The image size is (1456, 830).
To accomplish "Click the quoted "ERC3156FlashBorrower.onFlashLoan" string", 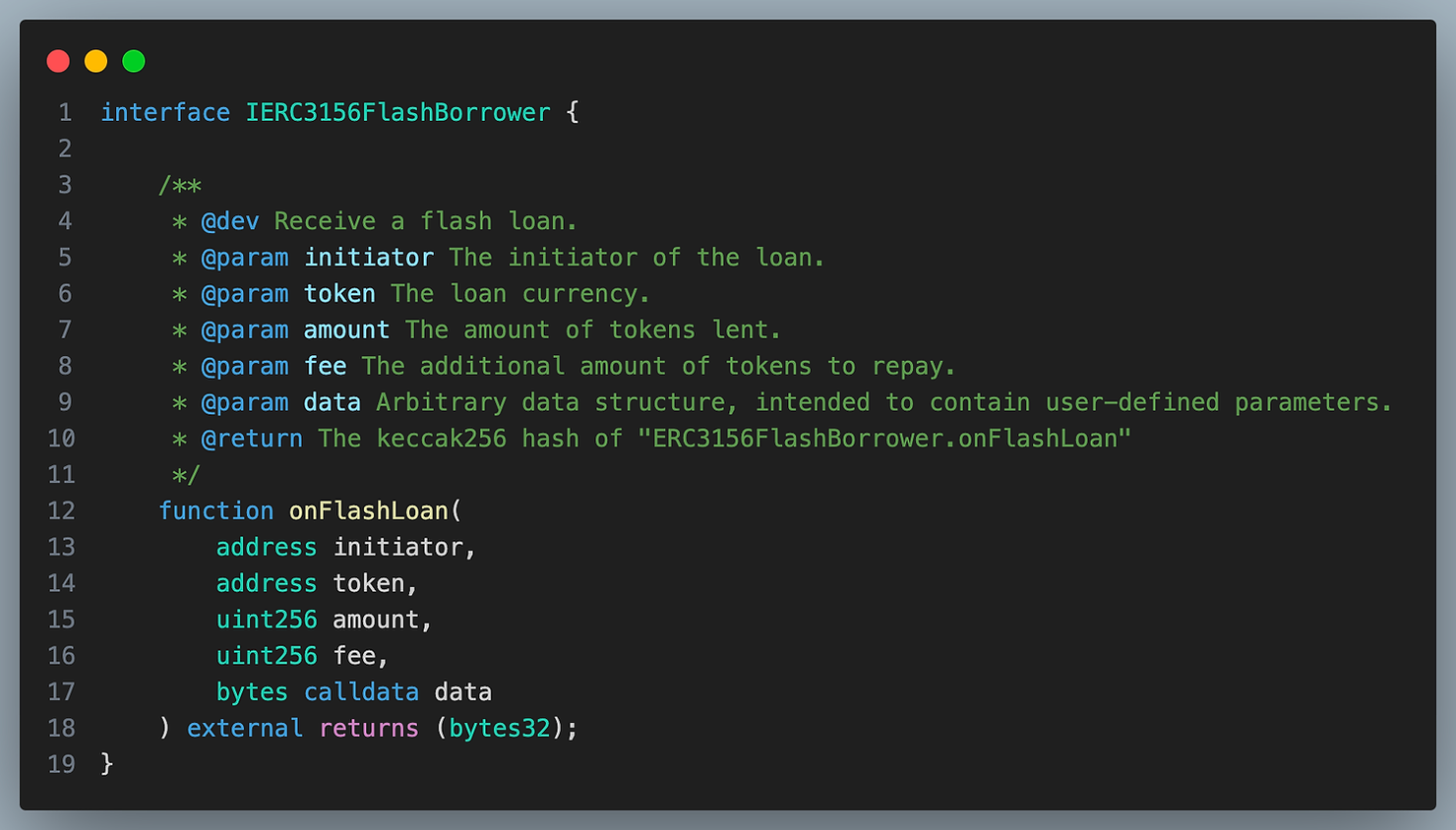I will coord(884,439).
